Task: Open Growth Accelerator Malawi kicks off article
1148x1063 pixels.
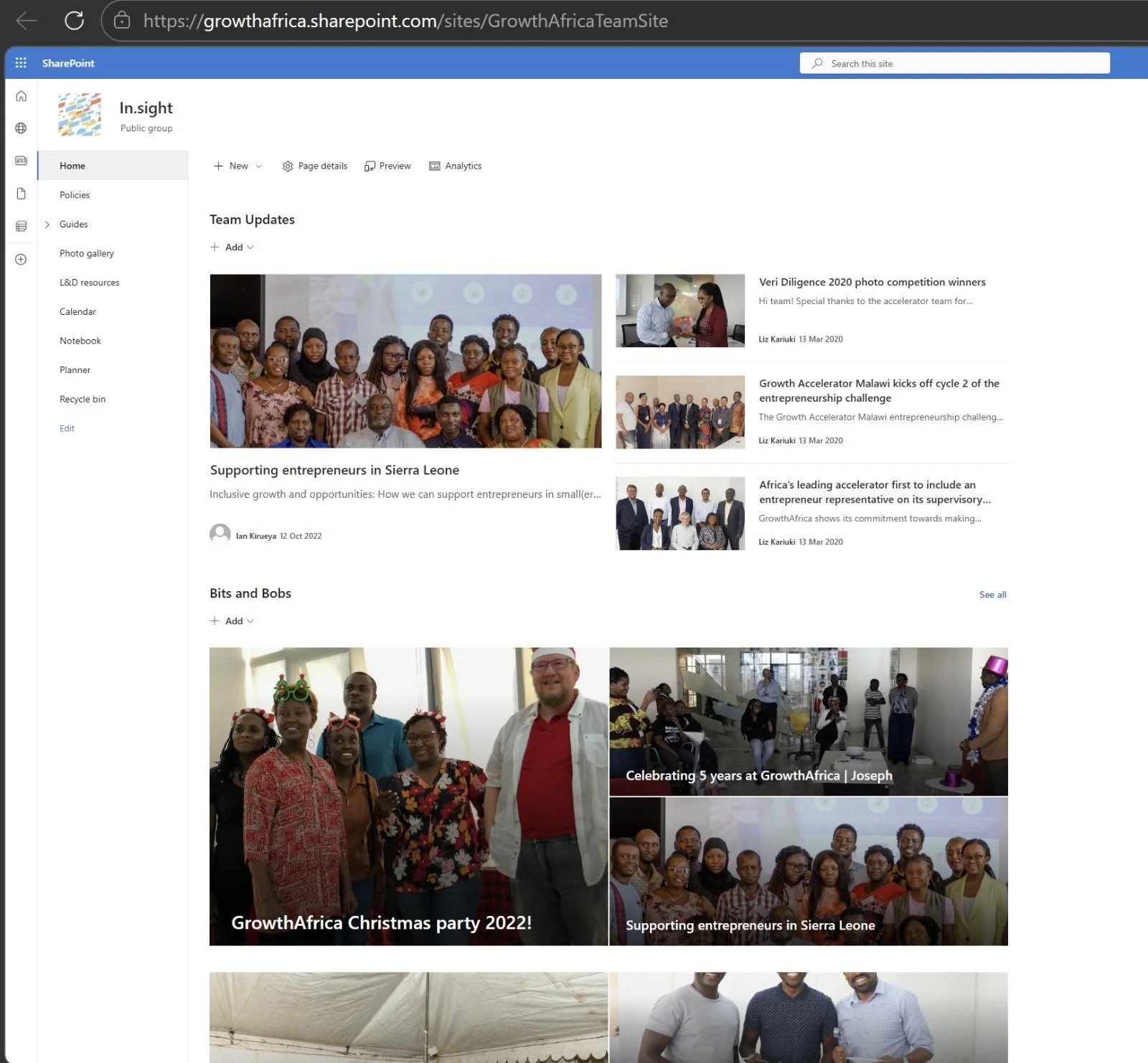Action: pyautogui.click(x=879, y=391)
